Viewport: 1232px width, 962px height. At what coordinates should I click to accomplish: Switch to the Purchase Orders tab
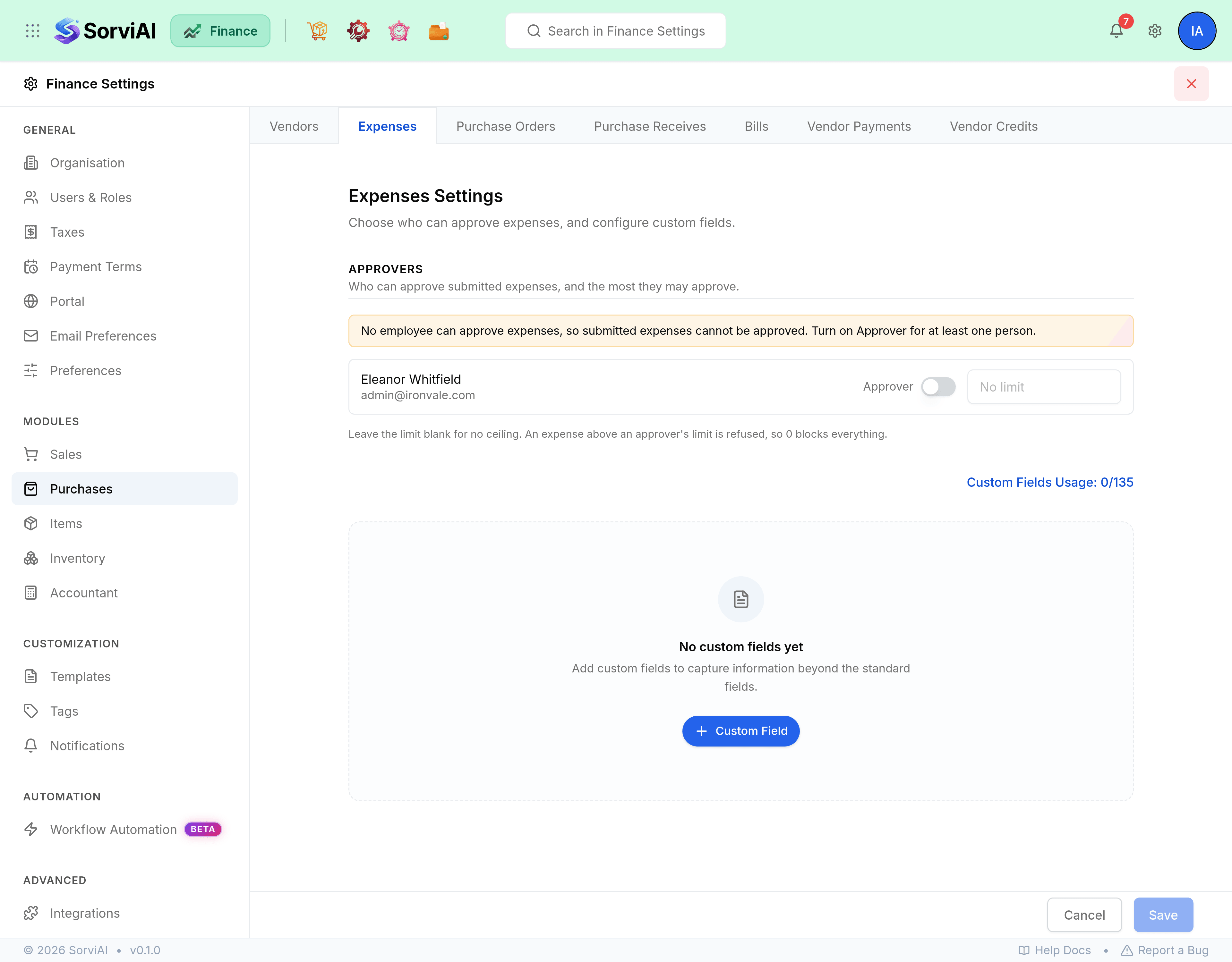point(505,126)
